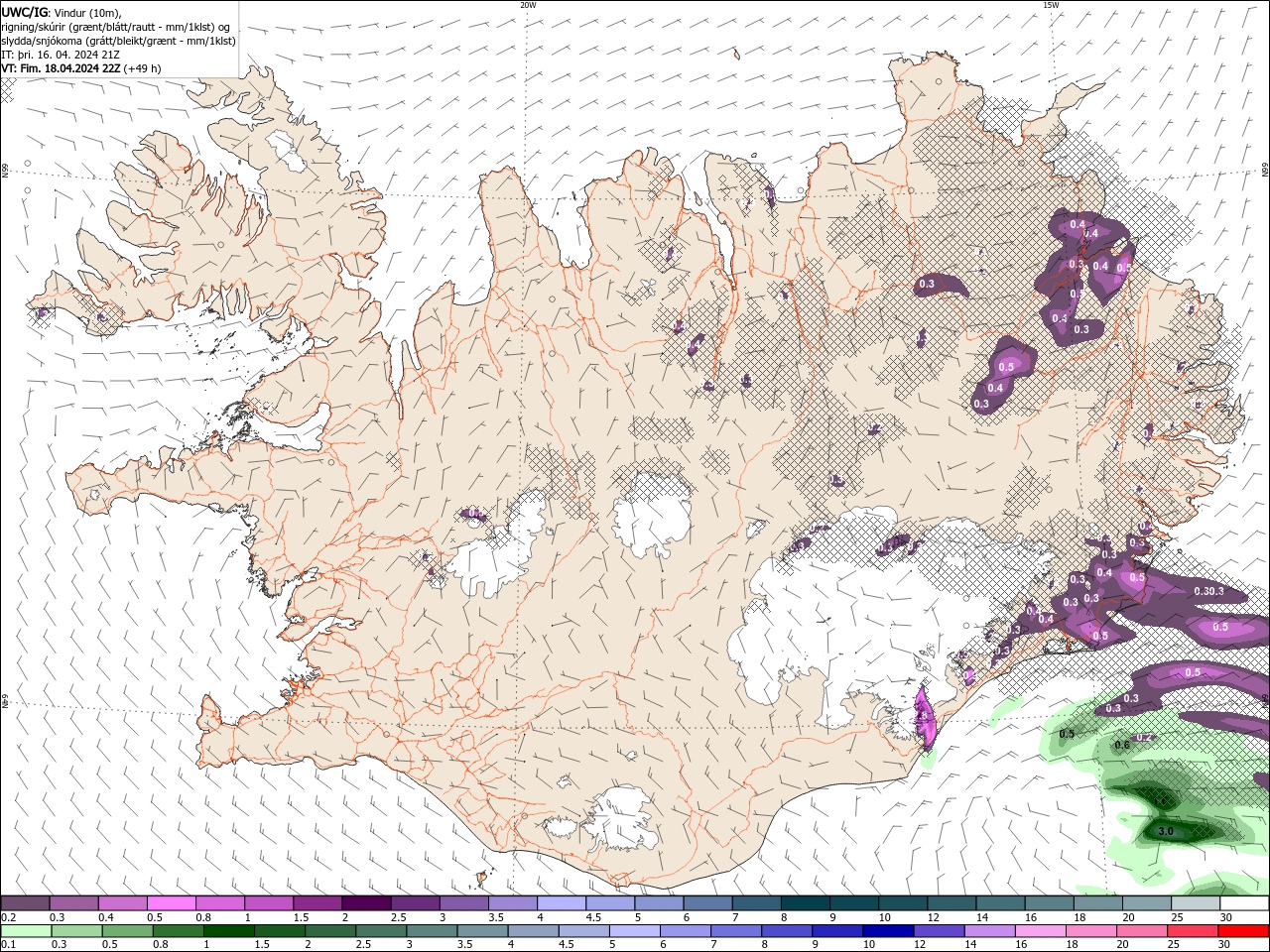Screen dimensions: 1270x952
Task: Select the dark teal top-row swatch at 8
Action: tap(805, 903)
